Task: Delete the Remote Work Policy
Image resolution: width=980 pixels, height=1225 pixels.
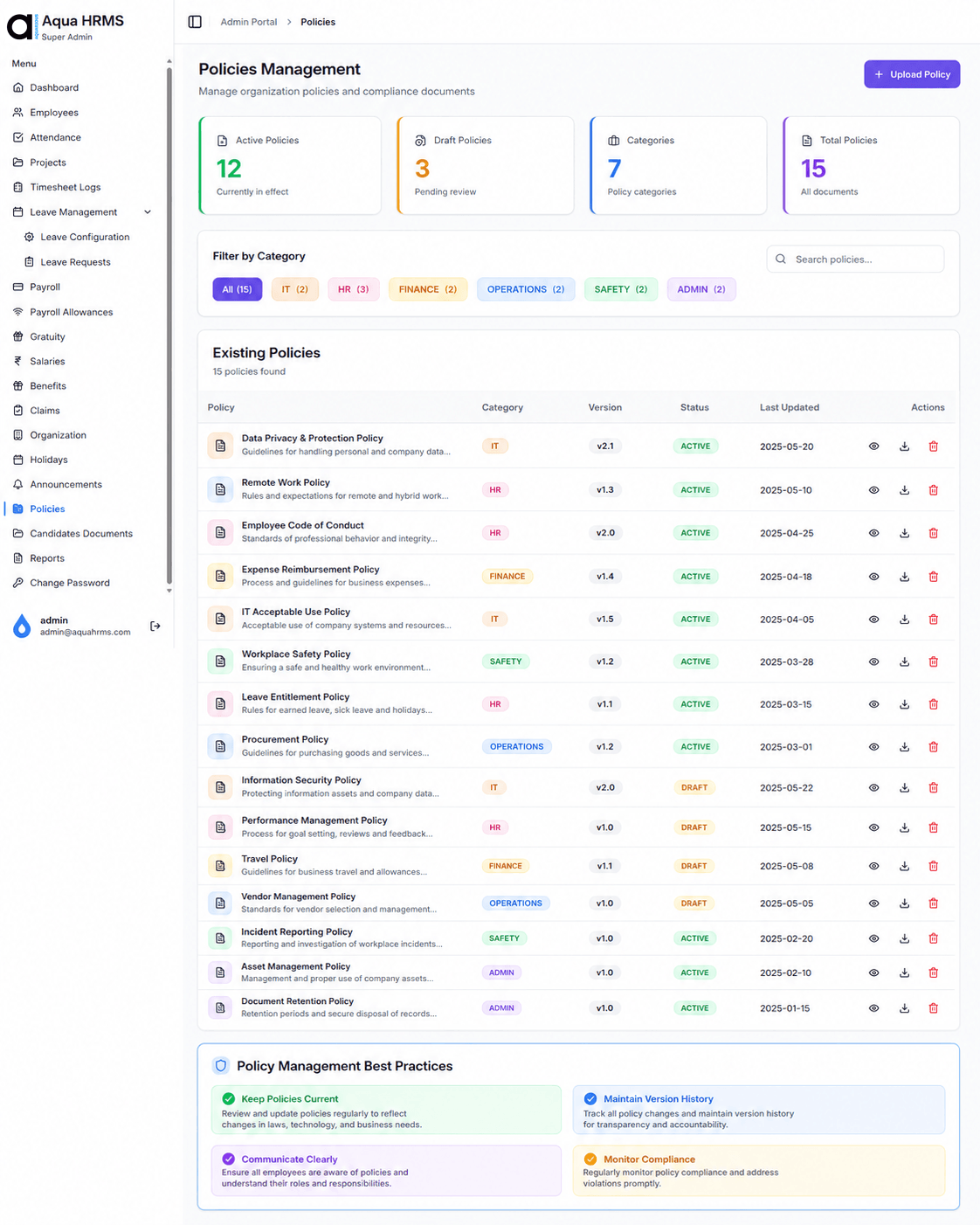Action: (x=933, y=490)
